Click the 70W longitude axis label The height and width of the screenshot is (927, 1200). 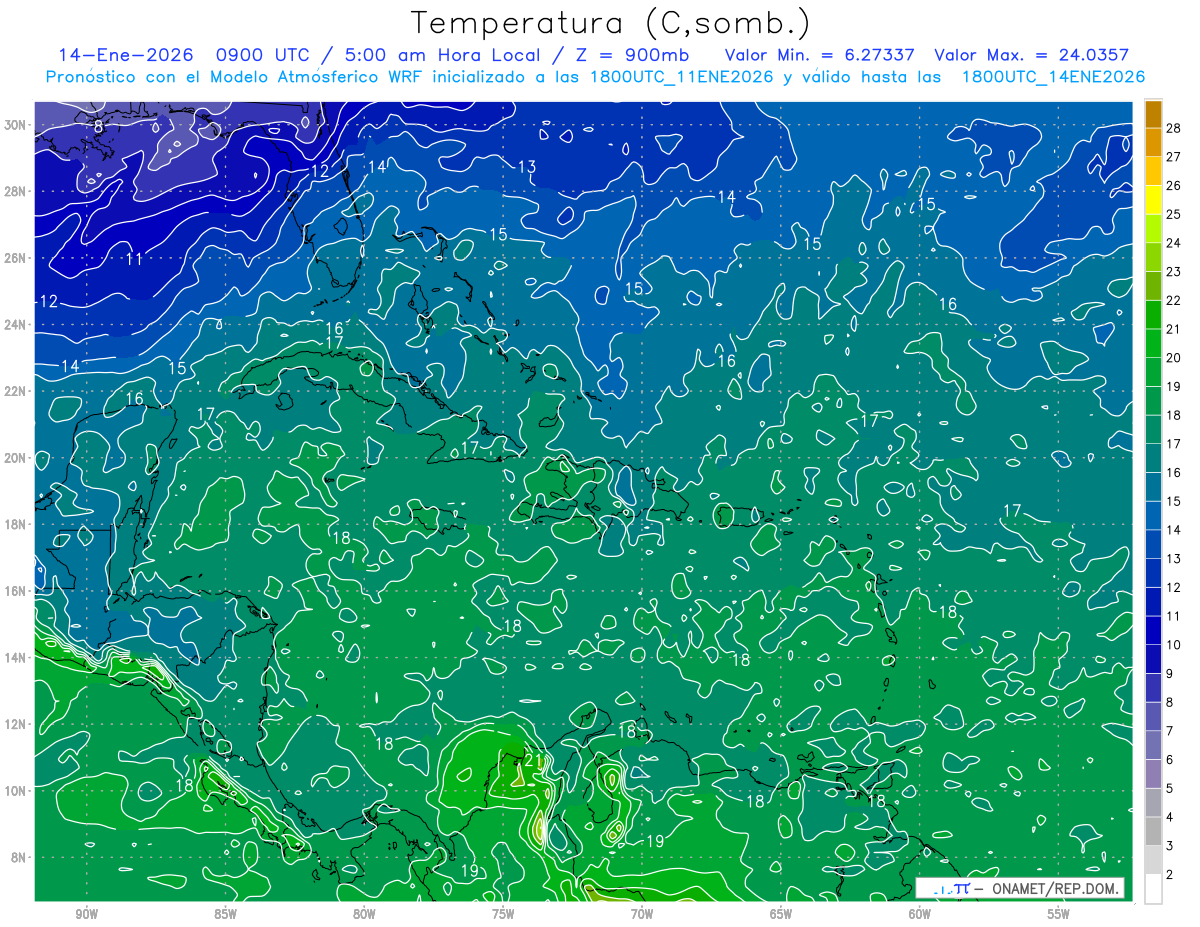pos(642,914)
